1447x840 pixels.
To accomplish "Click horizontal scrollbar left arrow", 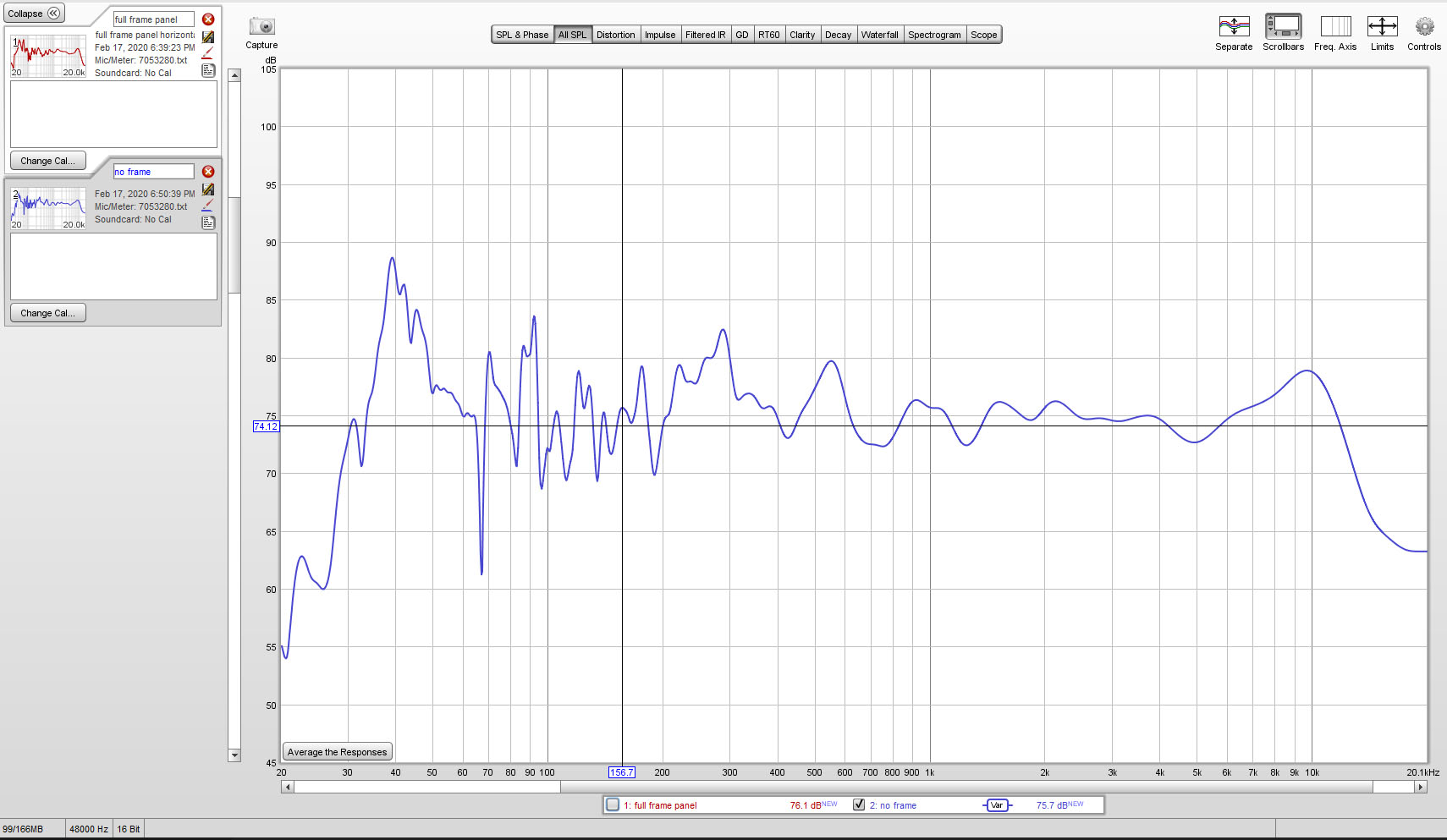I will pyautogui.click(x=288, y=787).
